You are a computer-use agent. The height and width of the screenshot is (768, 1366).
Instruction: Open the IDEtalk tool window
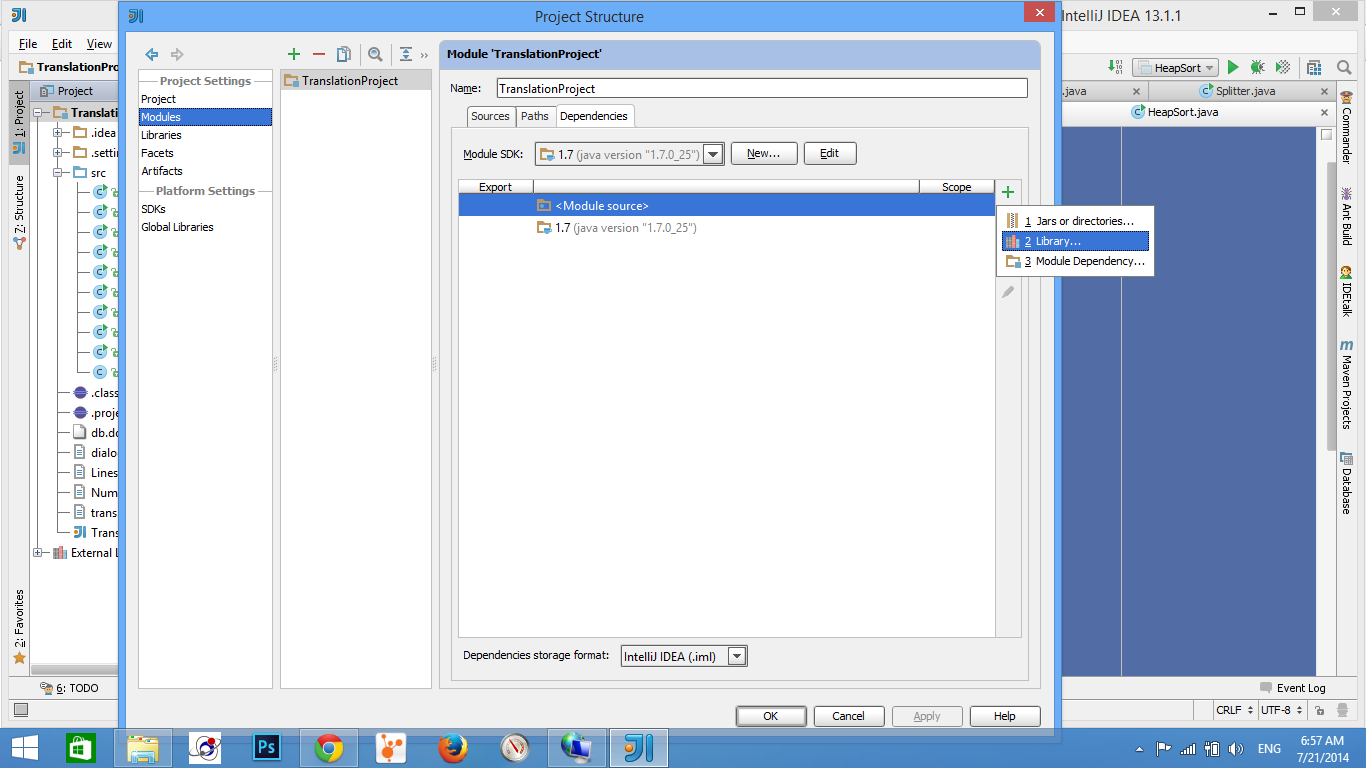[x=1346, y=291]
